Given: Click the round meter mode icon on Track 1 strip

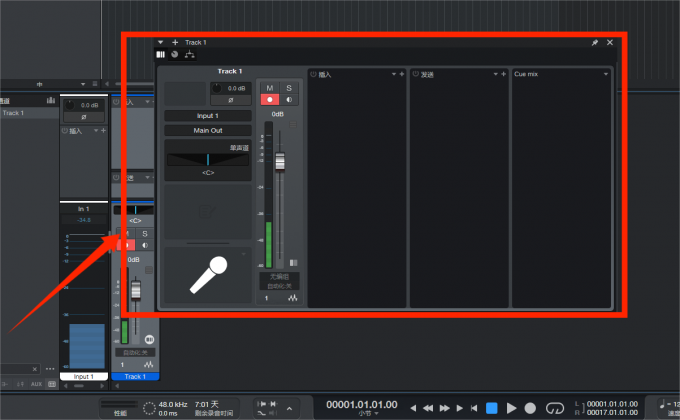Looking at the screenshot, I should (x=149, y=339).
